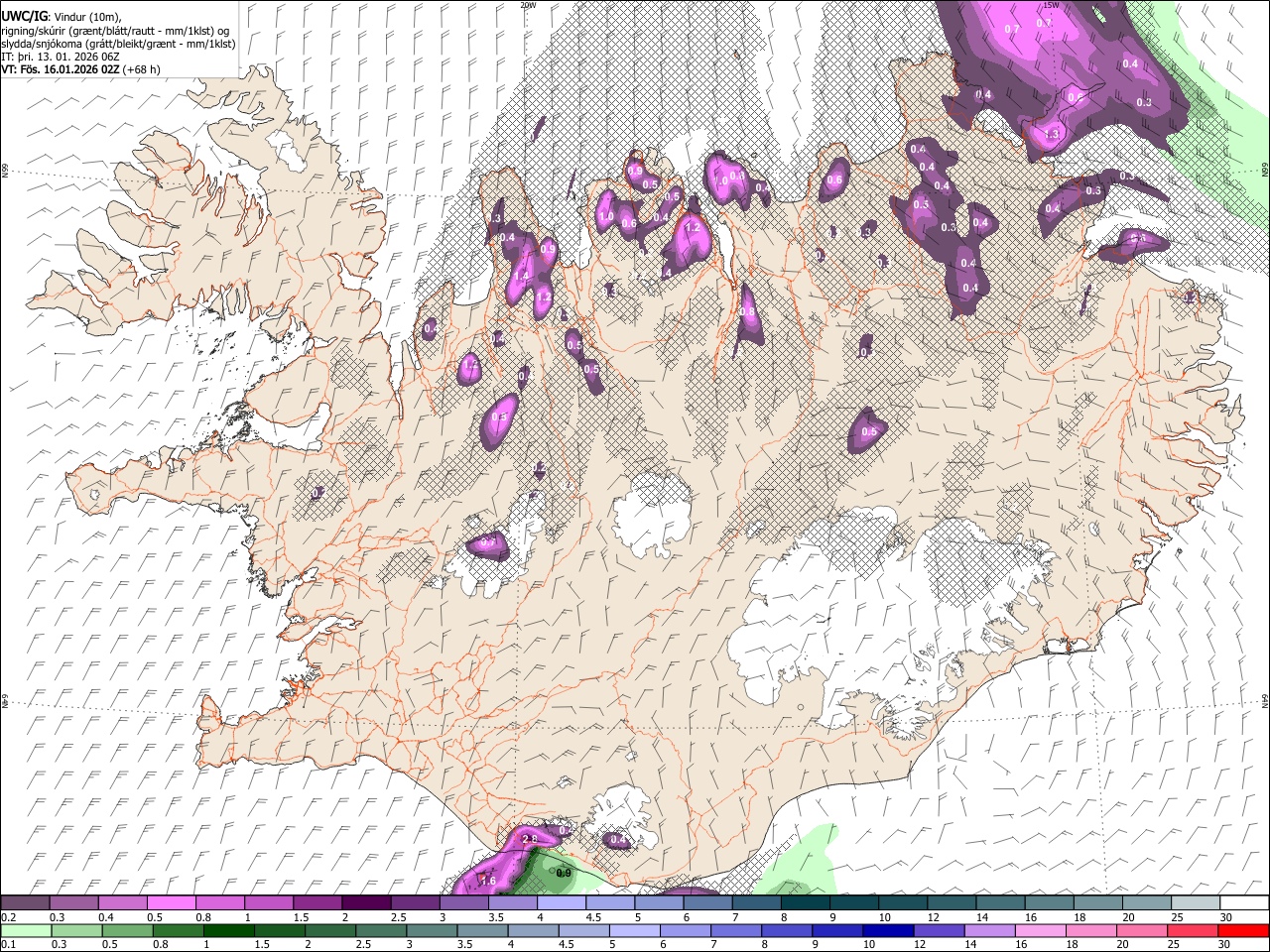1270x952 pixels.
Task: Click the white swatch above the top-row 30 label
Action: coord(1243,903)
